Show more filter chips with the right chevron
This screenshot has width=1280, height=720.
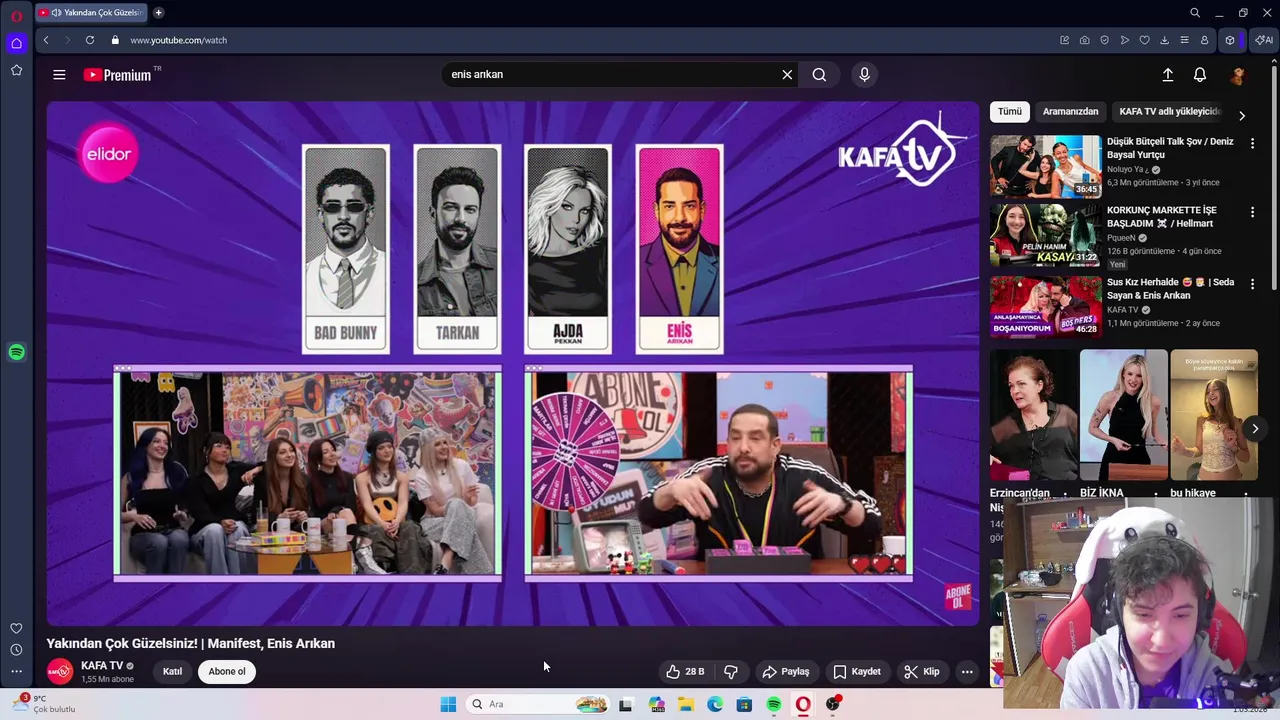1242,116
